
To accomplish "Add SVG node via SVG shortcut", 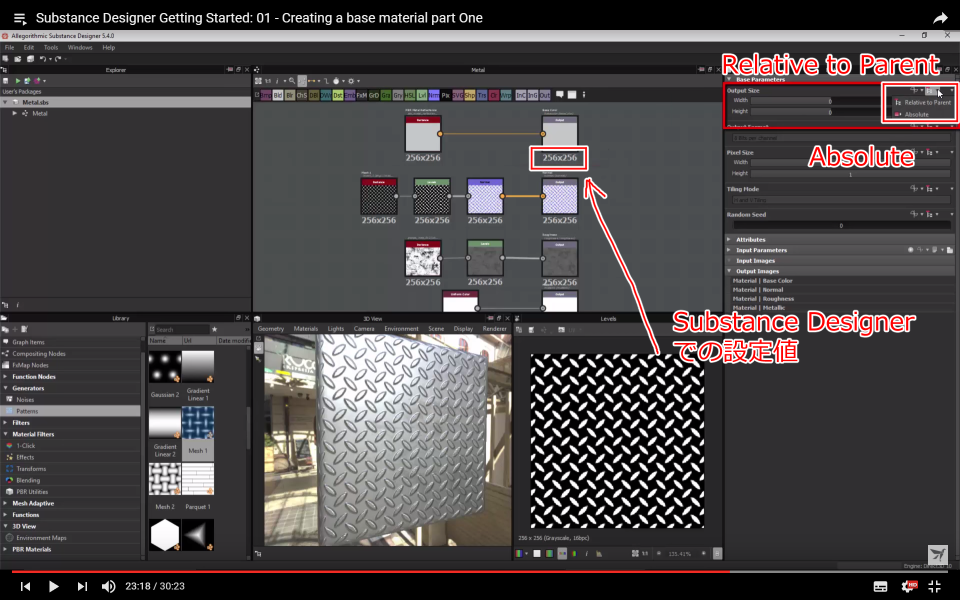I will [458, 96].
